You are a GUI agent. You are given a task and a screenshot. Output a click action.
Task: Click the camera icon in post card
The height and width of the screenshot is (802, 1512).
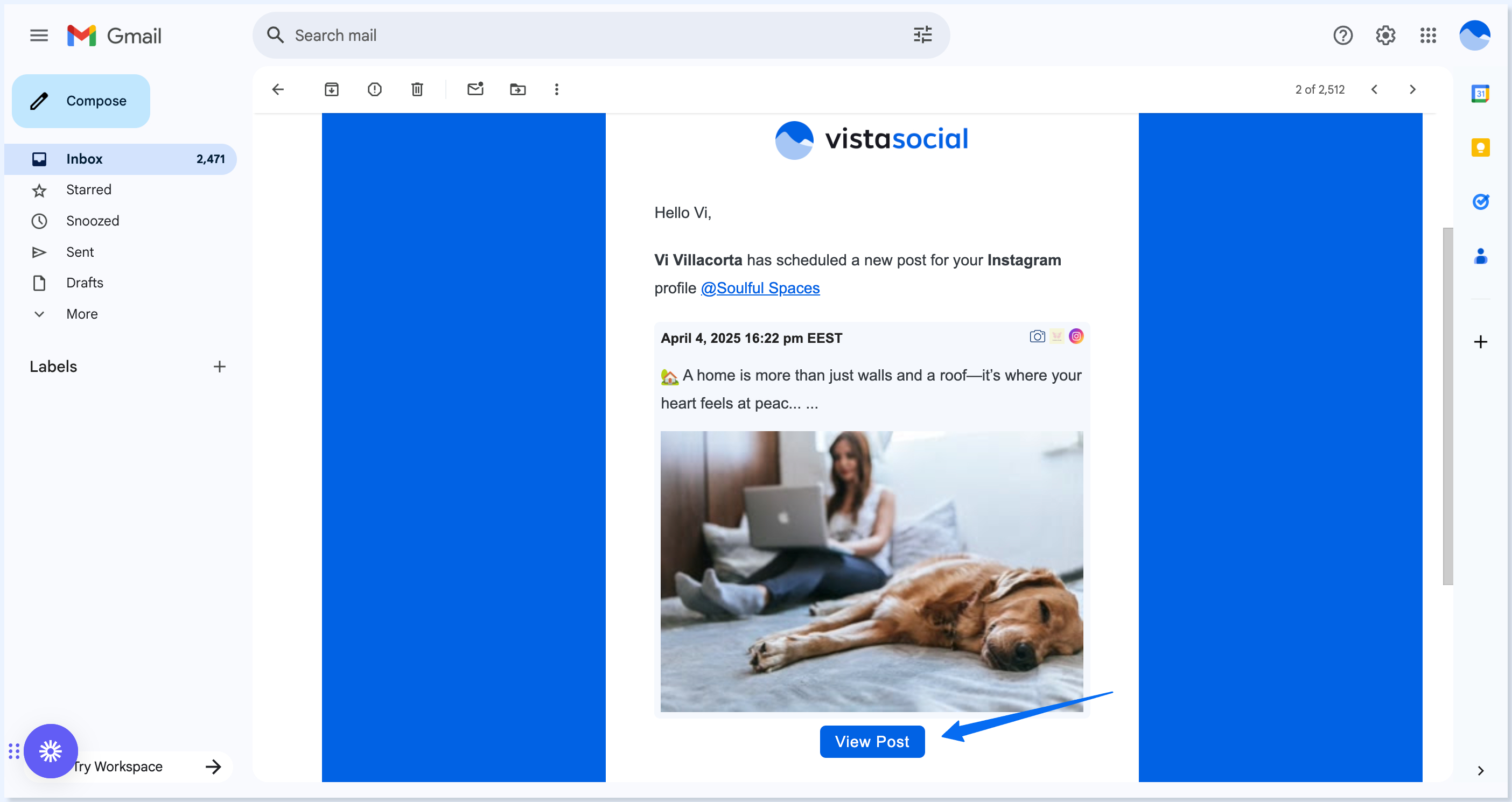tap(1037, 336)
